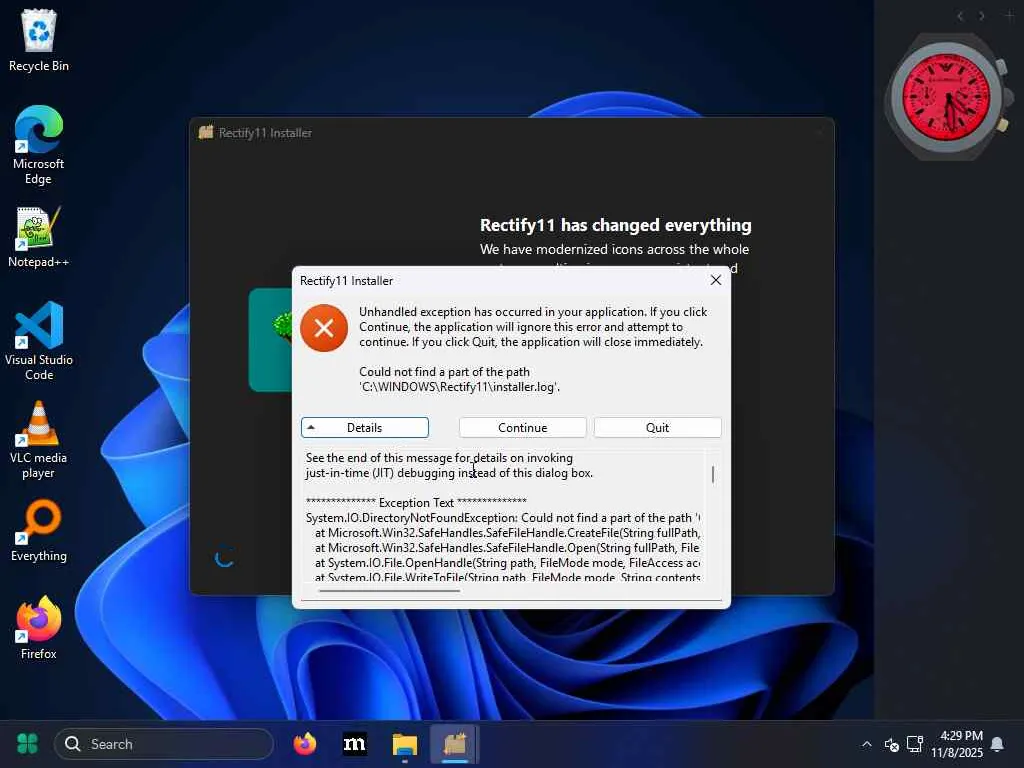
Task: Click Continue to ignore the error
Action: (x=522, y=428)
